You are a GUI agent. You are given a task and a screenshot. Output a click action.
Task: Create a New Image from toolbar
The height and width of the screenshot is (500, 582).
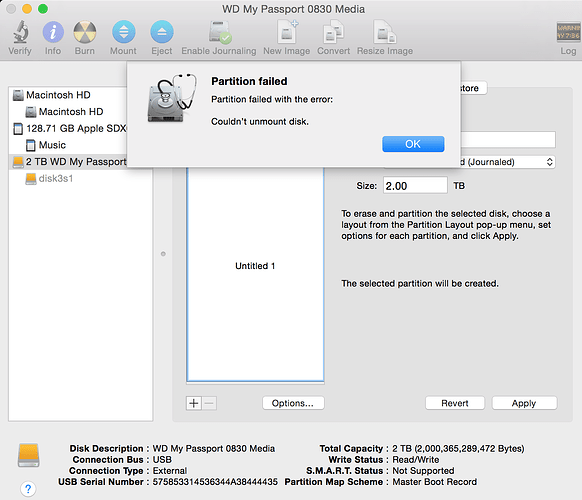[288, 32]
